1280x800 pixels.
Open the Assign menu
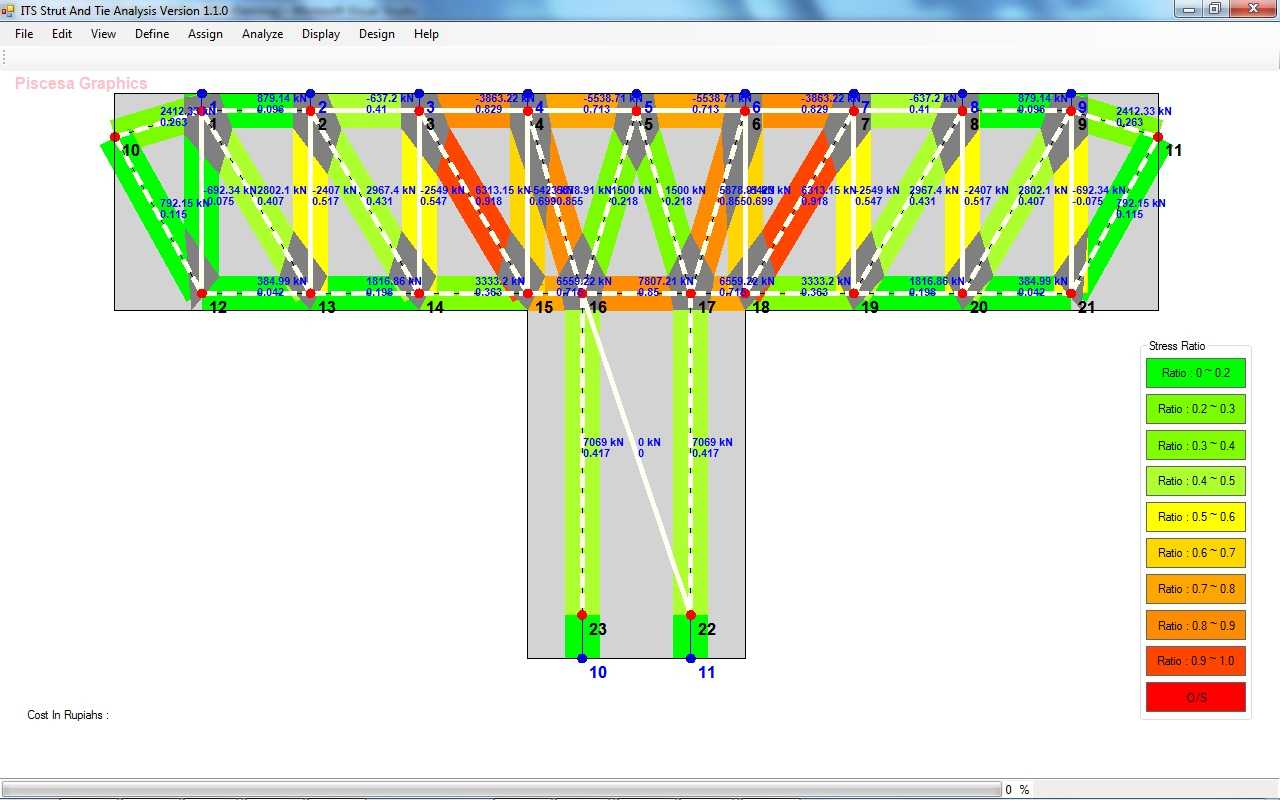tap(205, 34)
